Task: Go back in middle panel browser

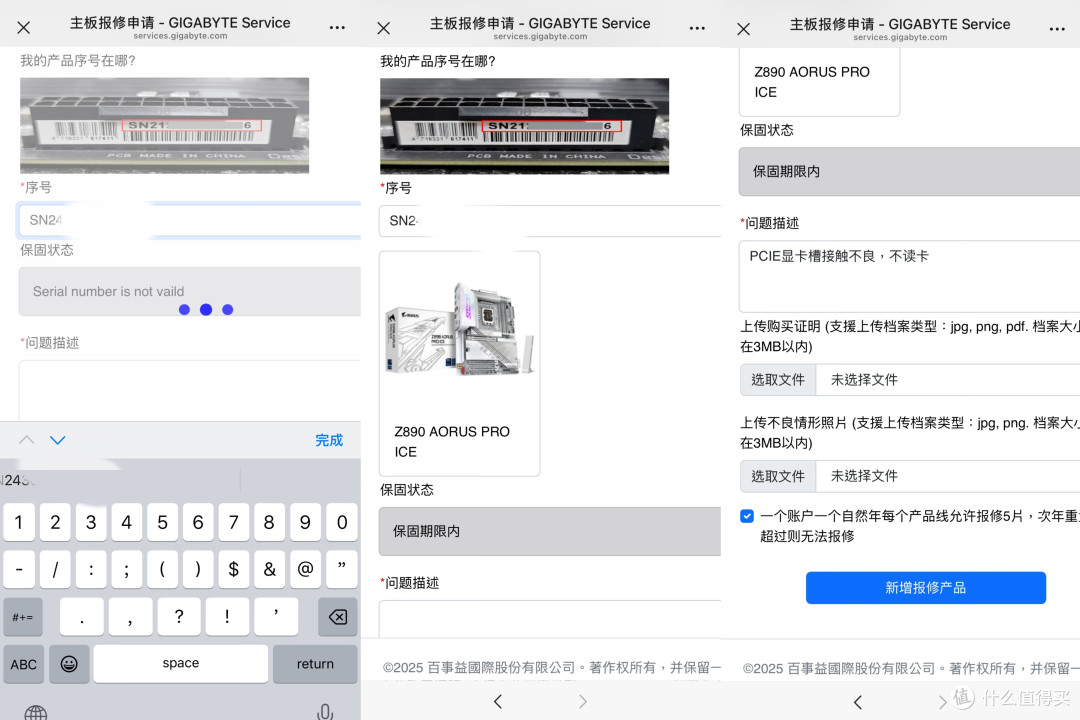Action: pyautogui.click(x=498, y=701)
